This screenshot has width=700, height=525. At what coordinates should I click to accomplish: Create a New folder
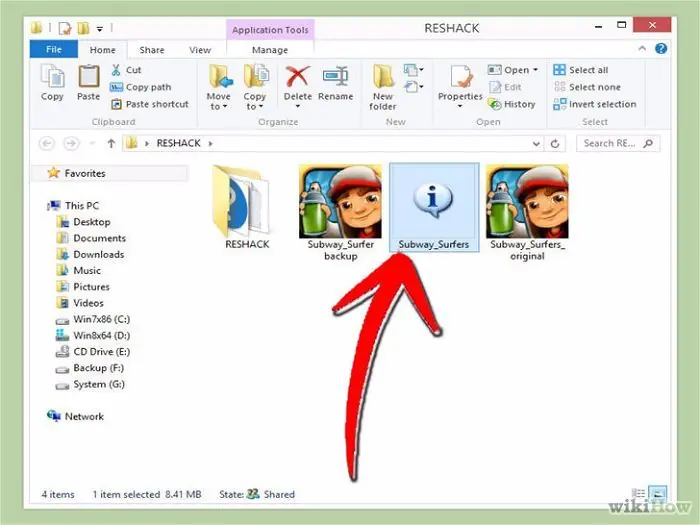(x=383, y=87)
